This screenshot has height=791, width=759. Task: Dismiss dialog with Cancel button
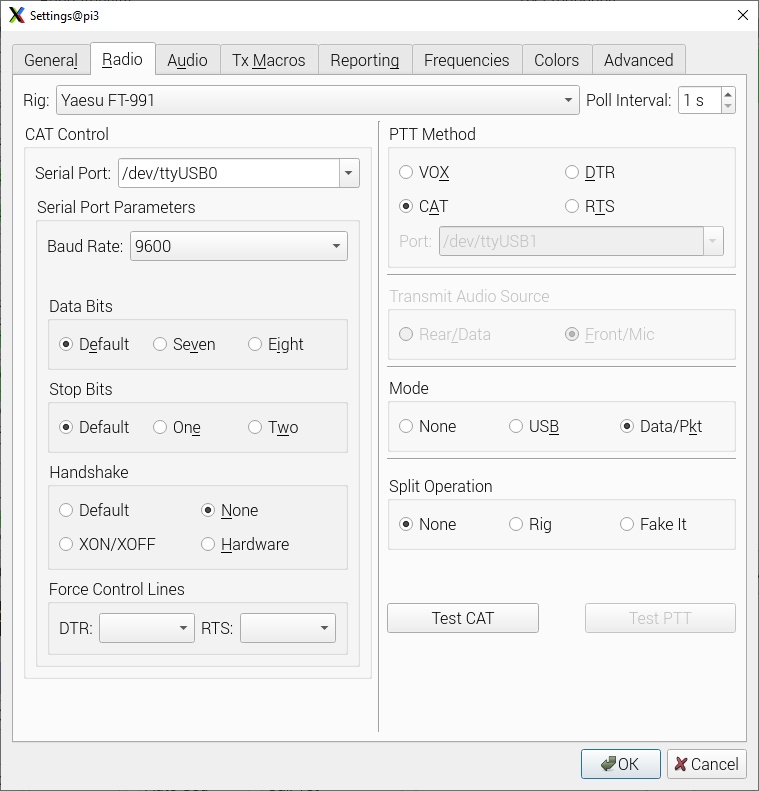coord(707,764)
